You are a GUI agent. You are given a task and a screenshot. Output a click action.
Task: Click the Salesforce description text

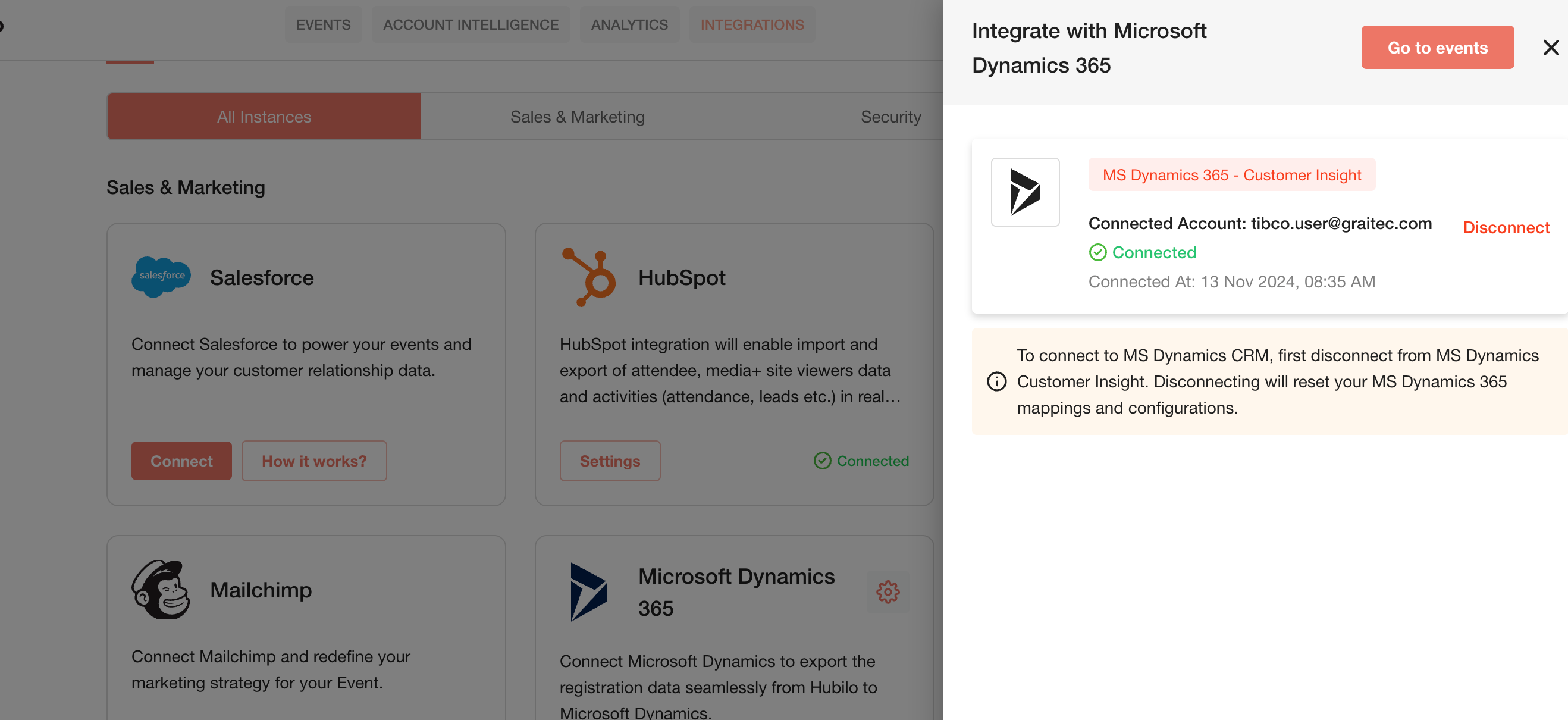coord(302,357)
